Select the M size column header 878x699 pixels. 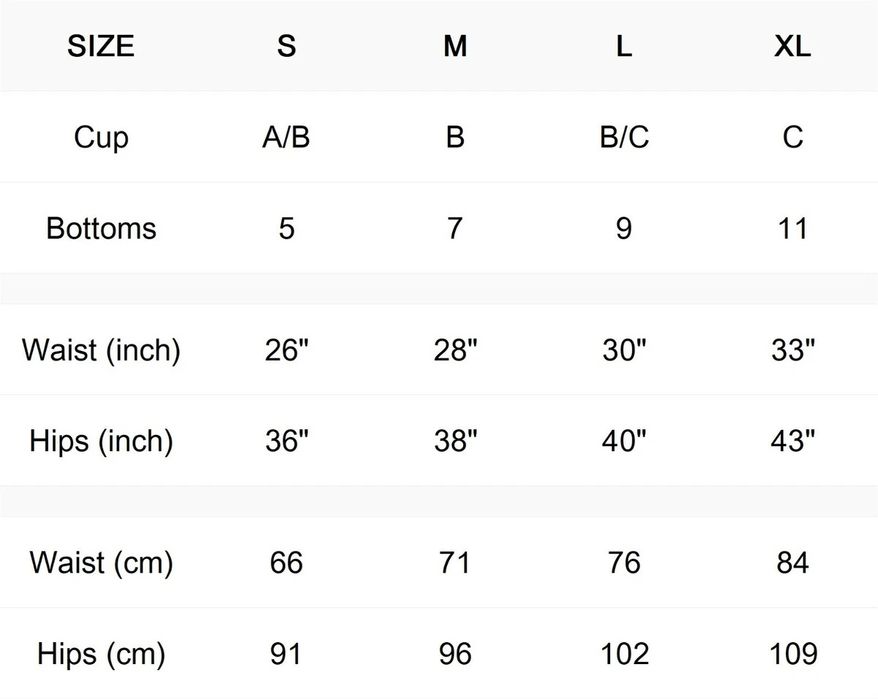(455, 47)
